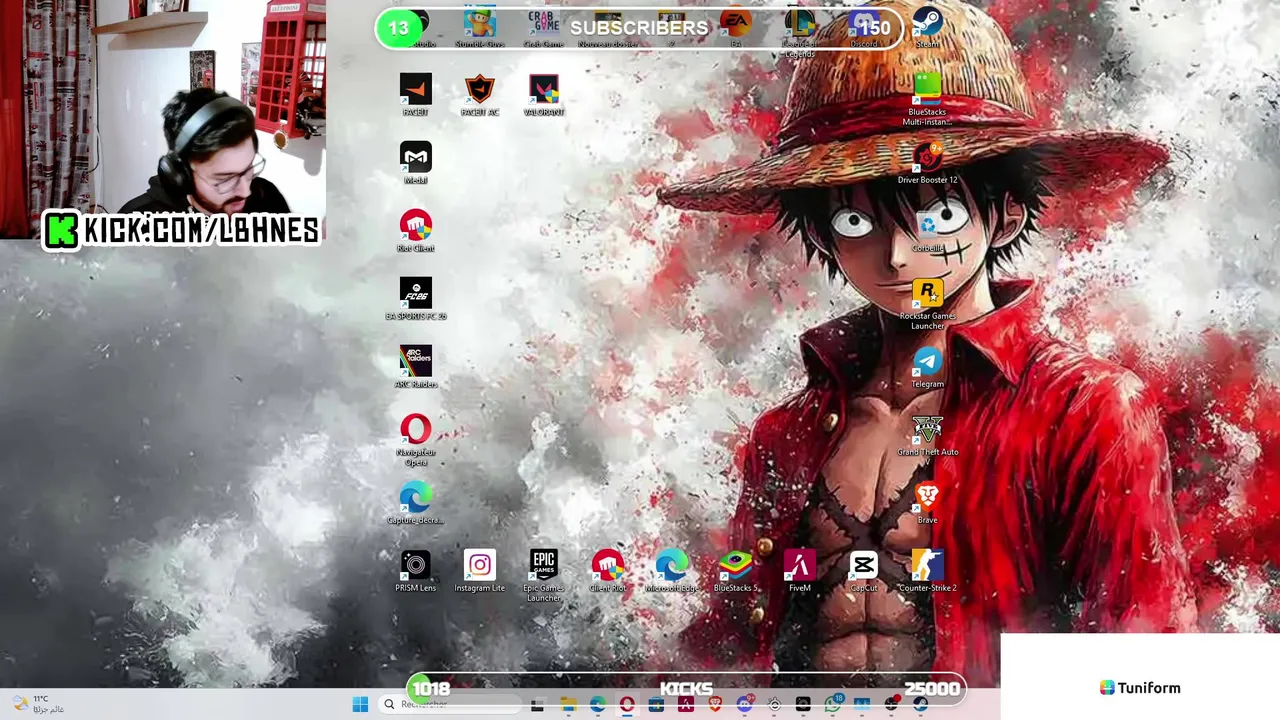The width and height of the screenshot is (1280, 720).
Task: Open the Steam desktop shortcut
Action: click(x=927, y=28)
